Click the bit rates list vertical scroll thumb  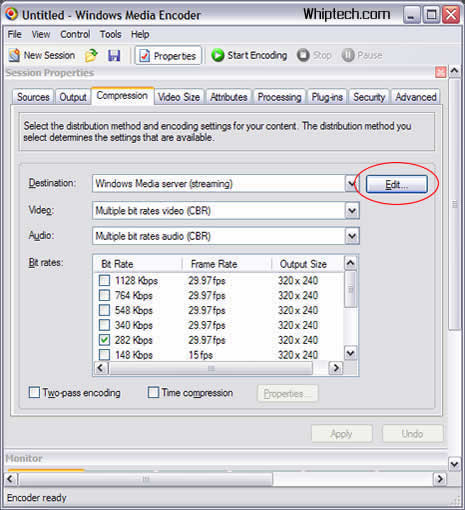point(350,289)
